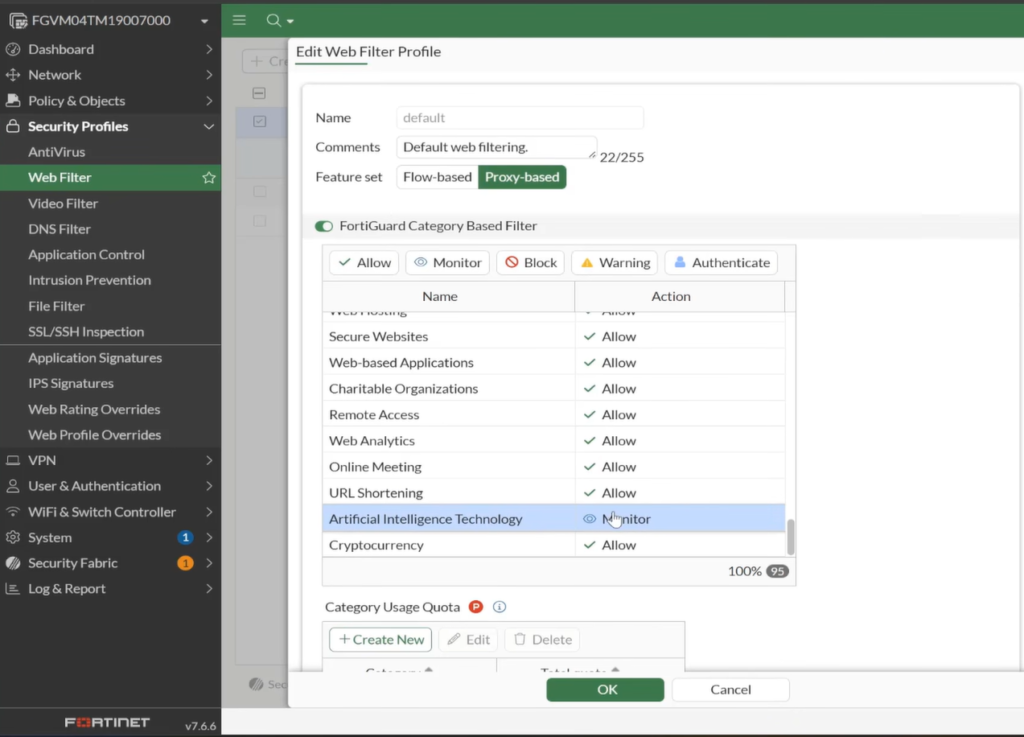Set selected category to Block

pos(530,262)
